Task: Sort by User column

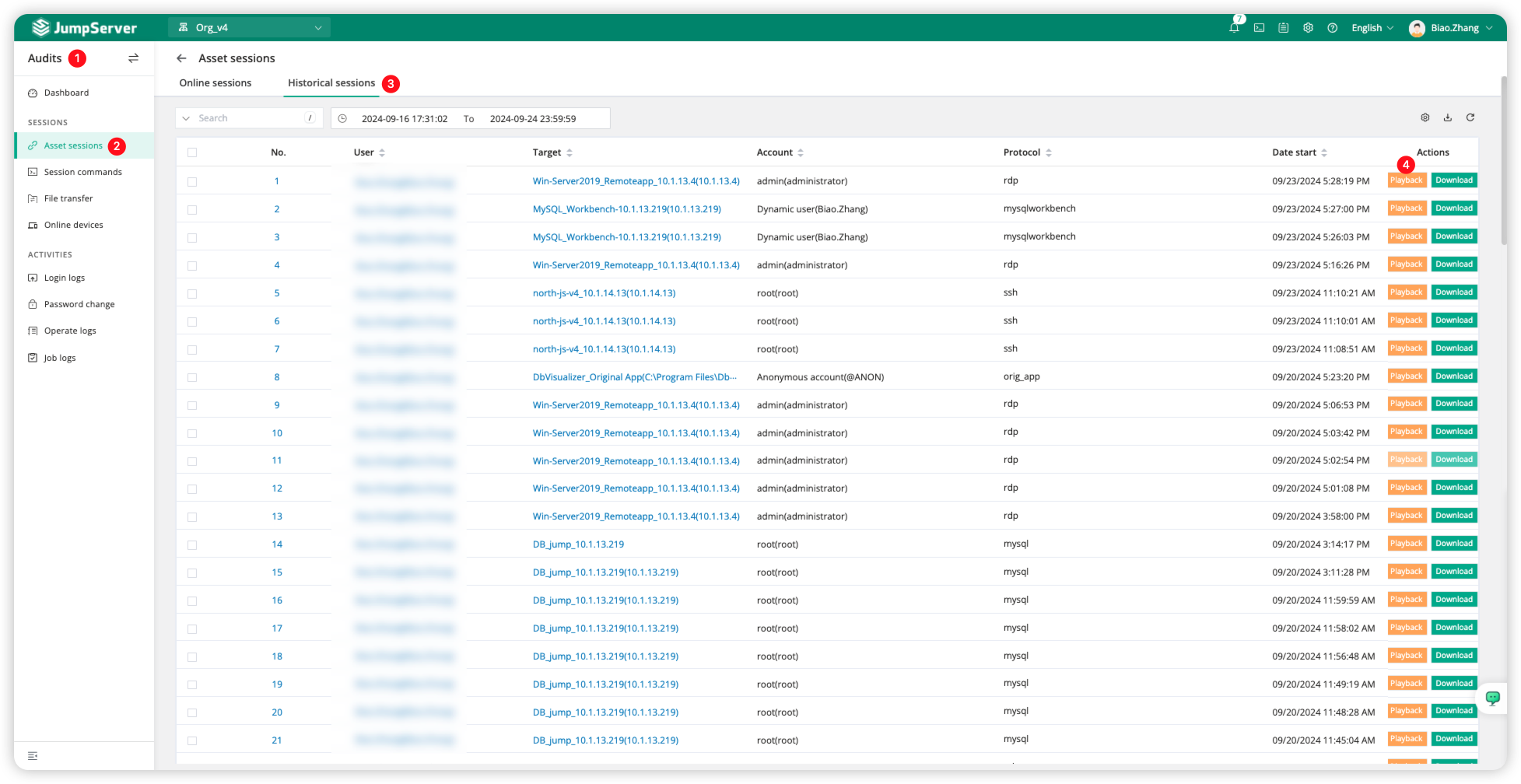Action: point(382,152)
